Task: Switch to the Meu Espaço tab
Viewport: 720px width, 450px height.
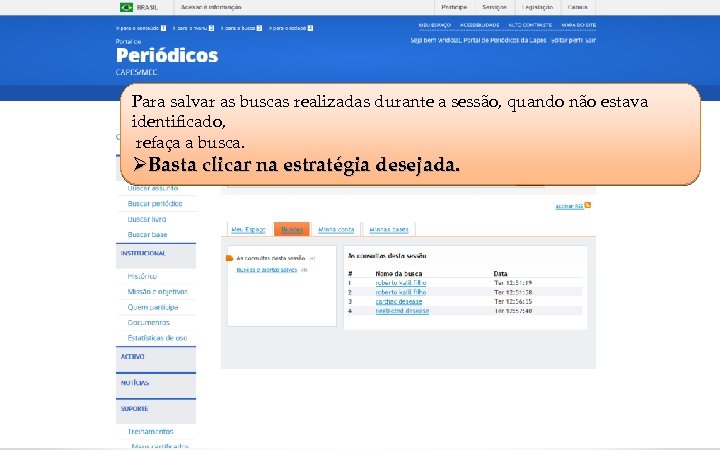Action: click(248, 229)
